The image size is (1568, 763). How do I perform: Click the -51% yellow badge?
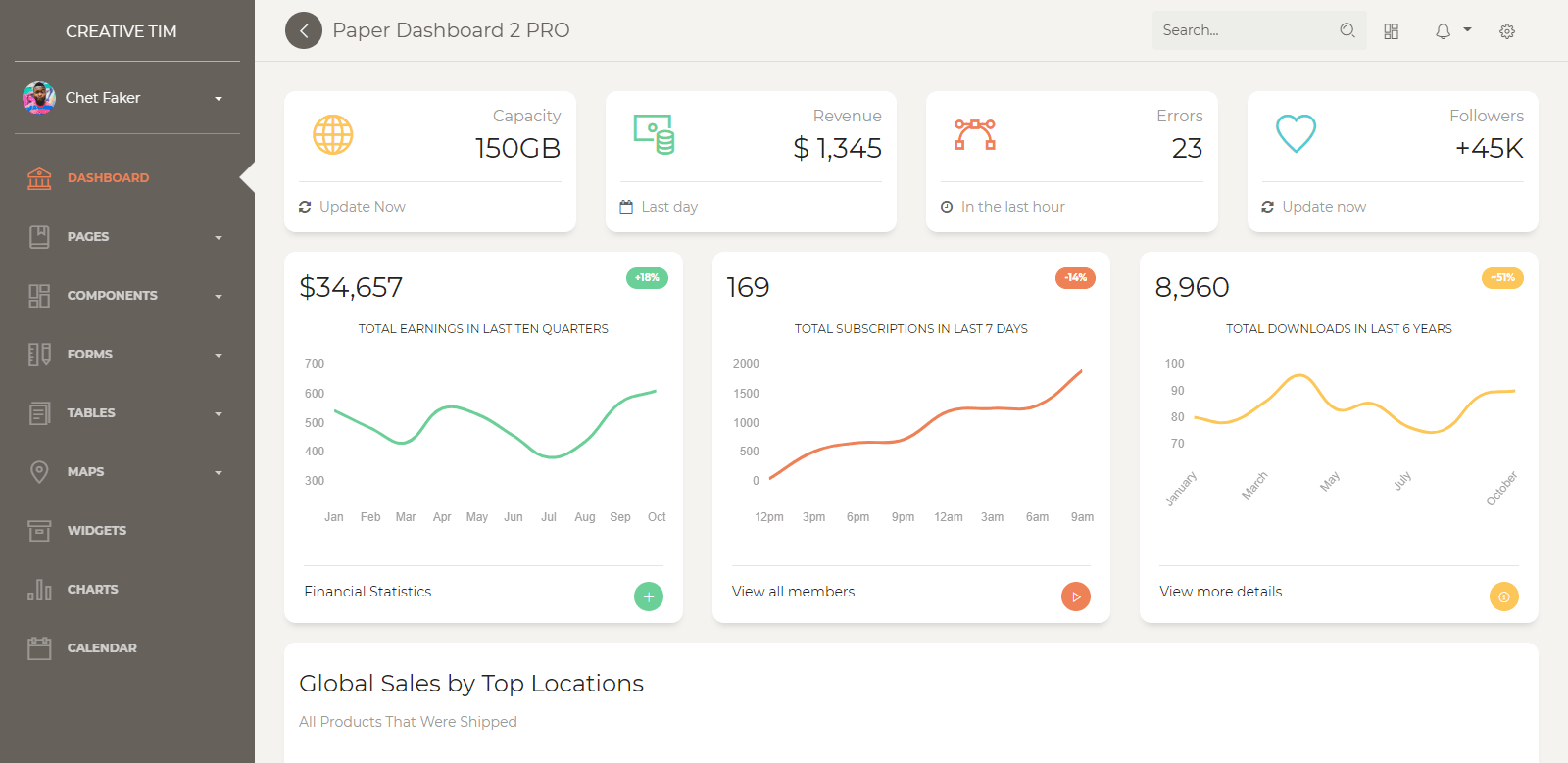pos(1502,278)
